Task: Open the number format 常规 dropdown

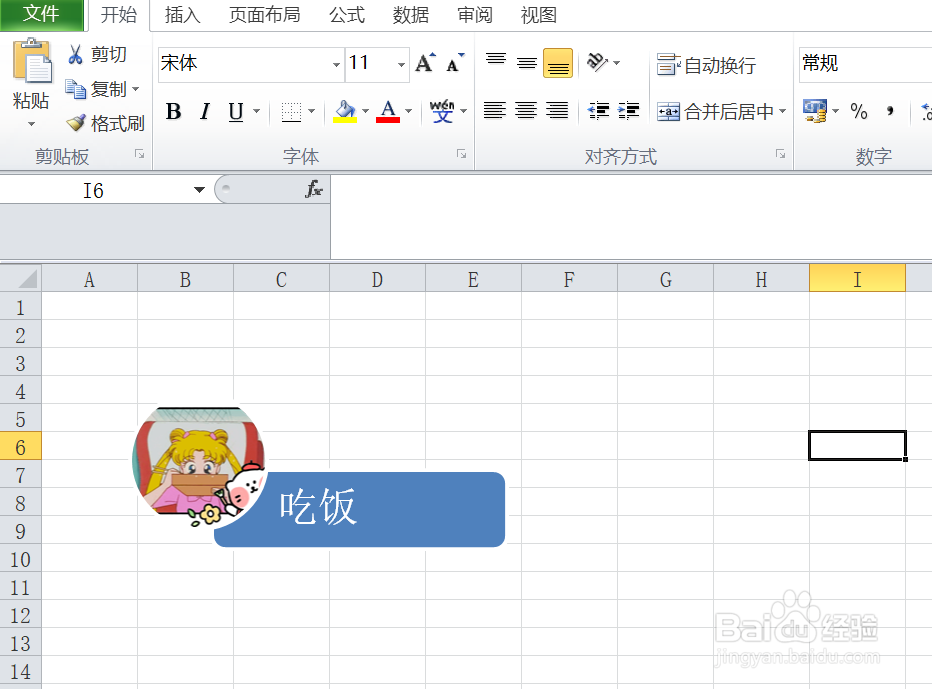Action: pyautogui.click(x=865, y=63)
